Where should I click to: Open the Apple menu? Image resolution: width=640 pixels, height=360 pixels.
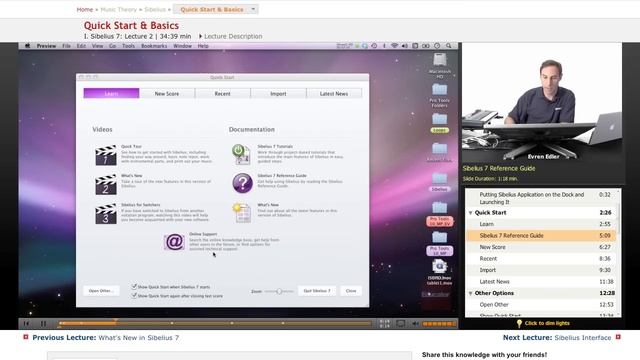click(x=27, y=46)
